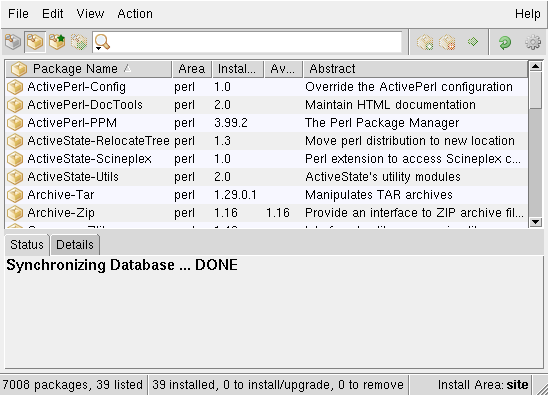This screenshot has width=548, height=395.
Task: Click the scrollbar down arrow of package list
Action: coord(535,222)
